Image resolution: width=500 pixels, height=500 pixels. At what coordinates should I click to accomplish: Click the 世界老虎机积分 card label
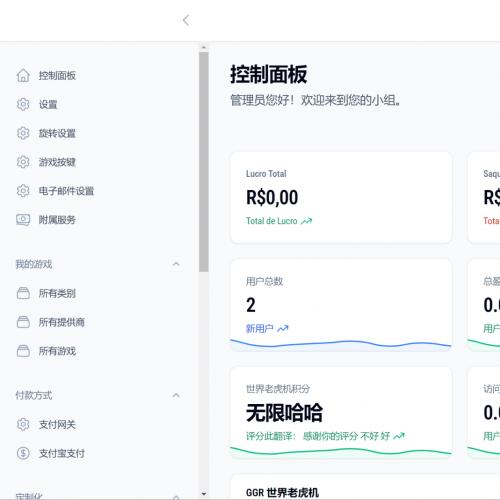[x=278, y=389]
